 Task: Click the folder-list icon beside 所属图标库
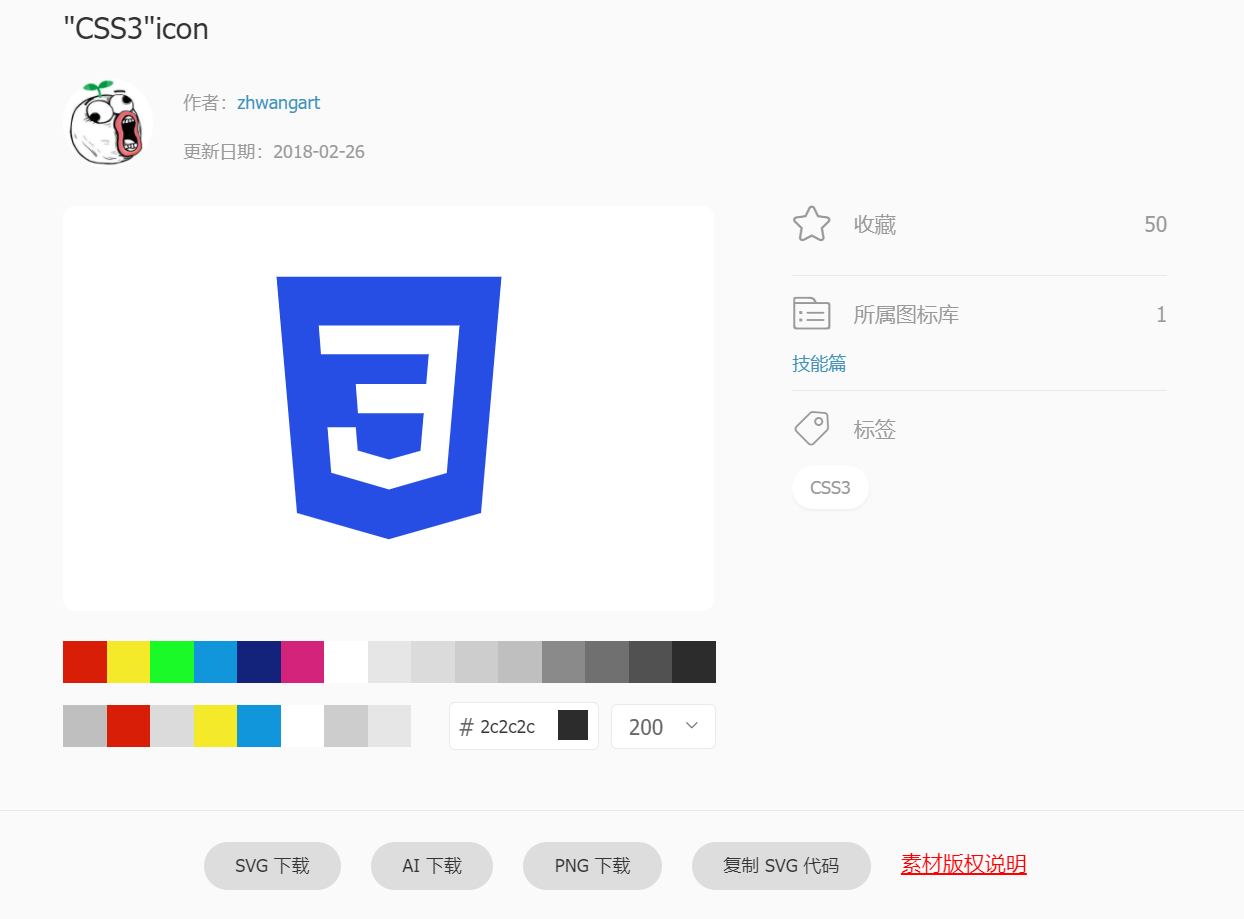811,313
